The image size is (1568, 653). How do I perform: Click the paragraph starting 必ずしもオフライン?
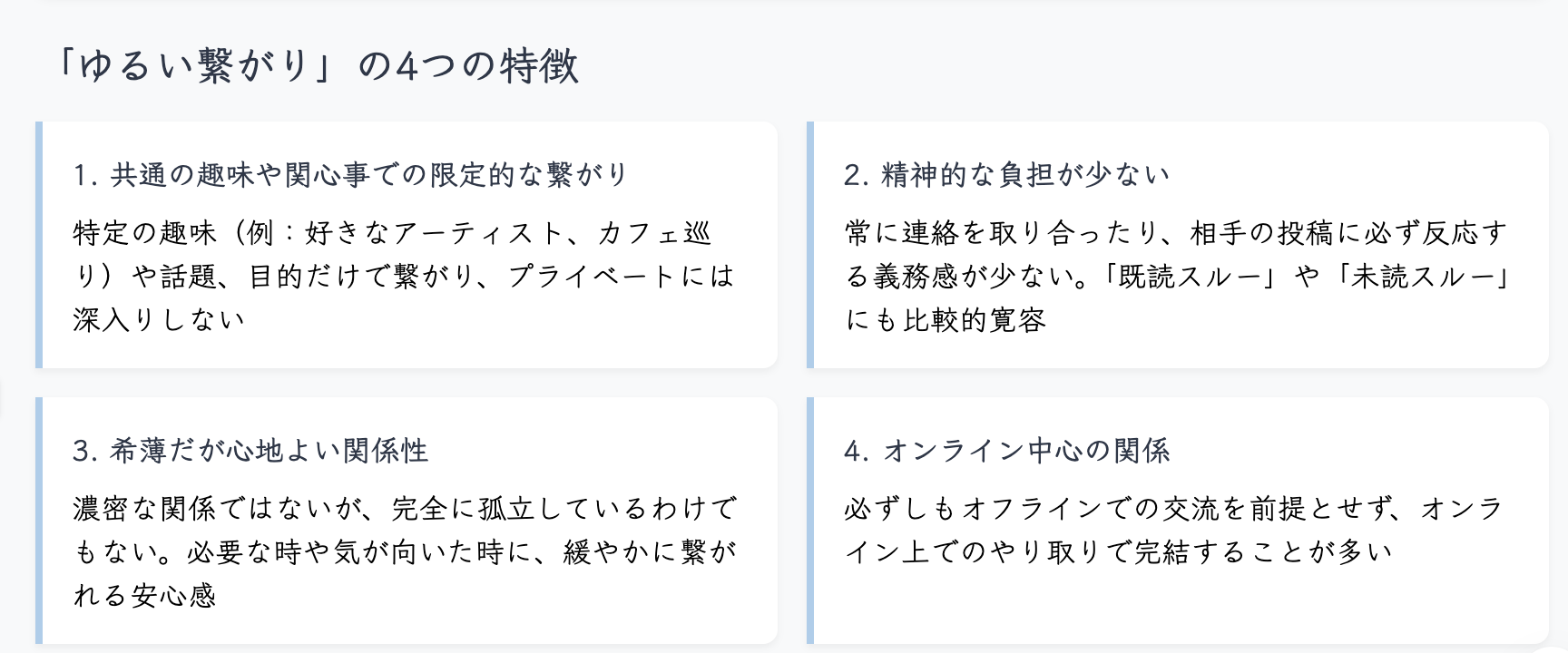pyautogui.click(x=1173, y=531)
